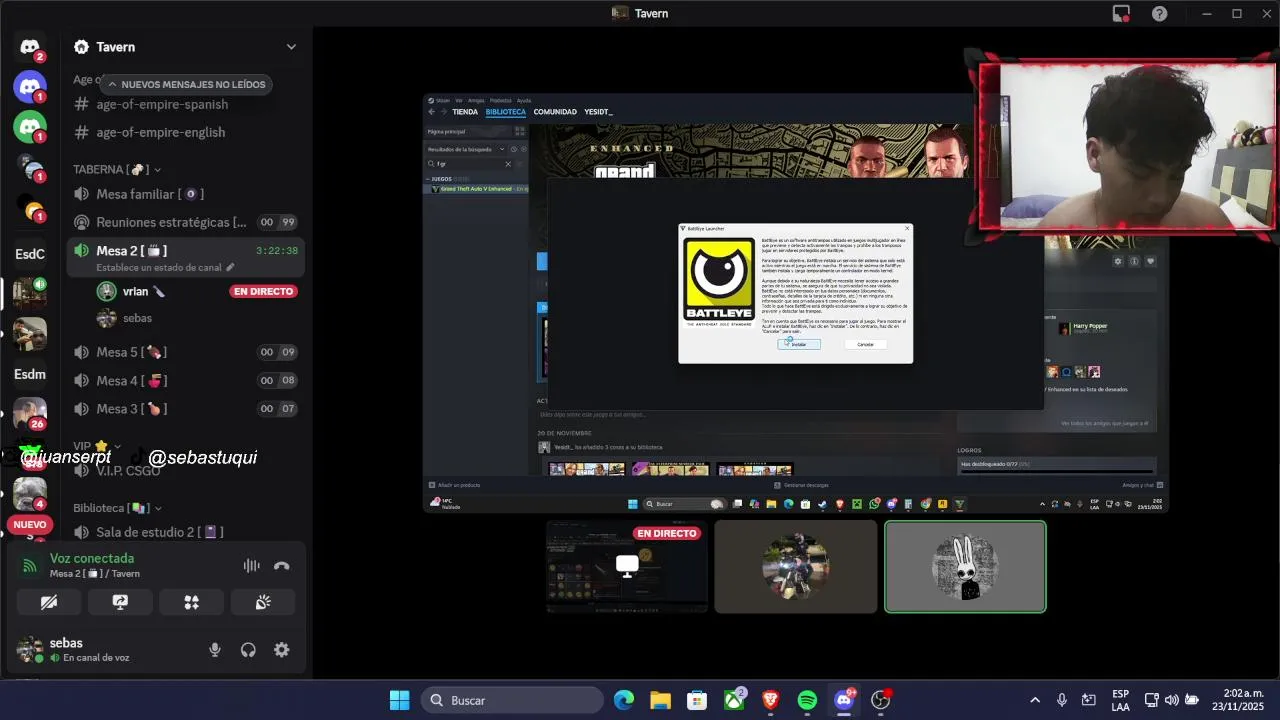Open Spotify from taskbar
1280x720 pixels.
807,700
